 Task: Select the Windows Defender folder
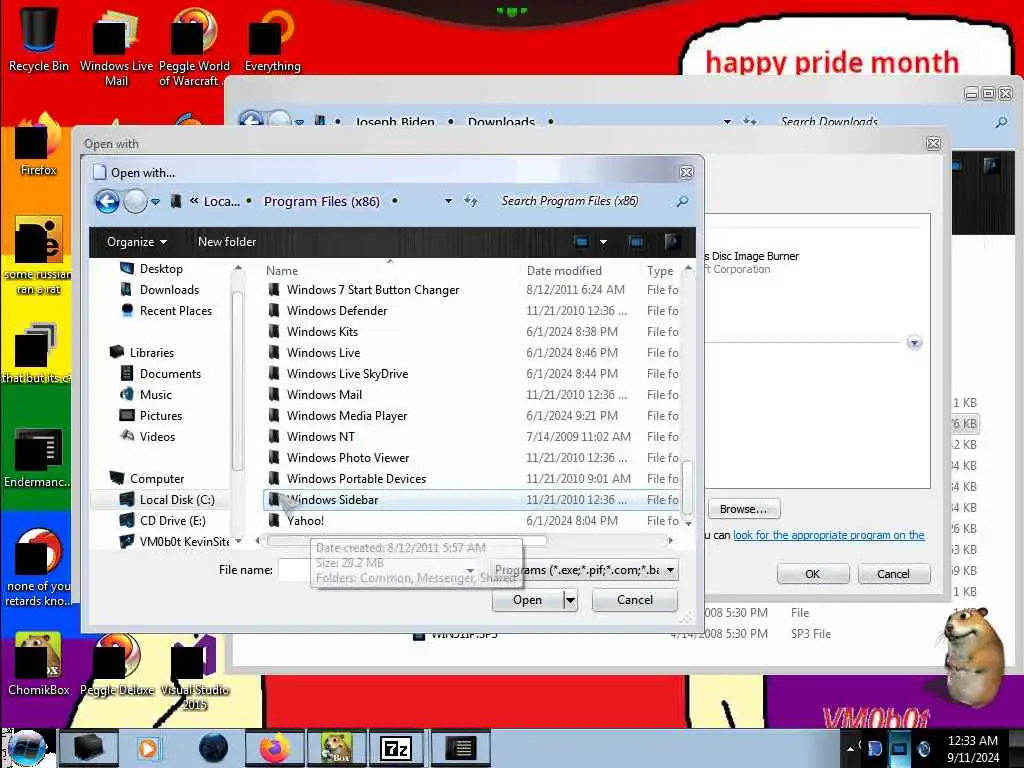(336, 311)
